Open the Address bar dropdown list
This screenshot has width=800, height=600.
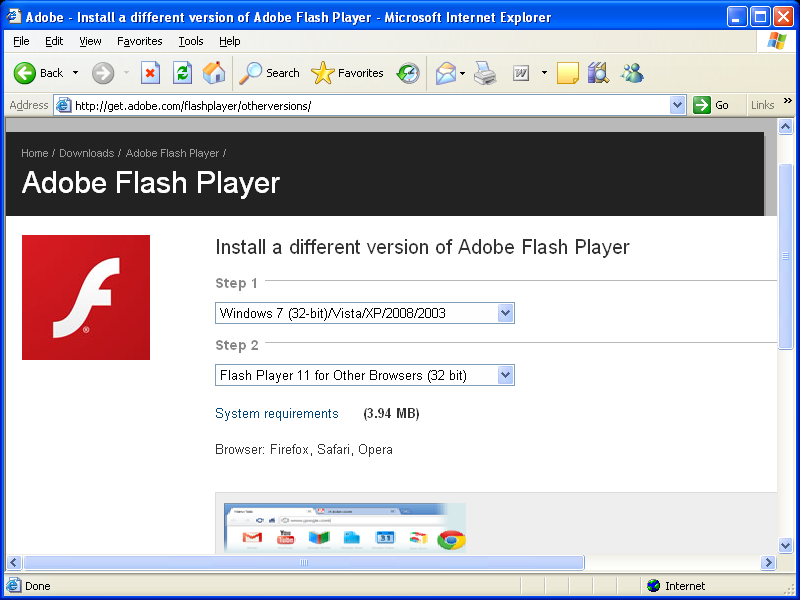tap(677, 105)
